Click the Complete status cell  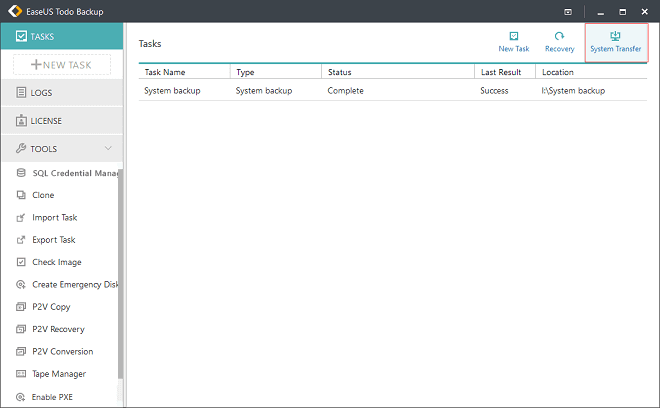tap(345, 91)
